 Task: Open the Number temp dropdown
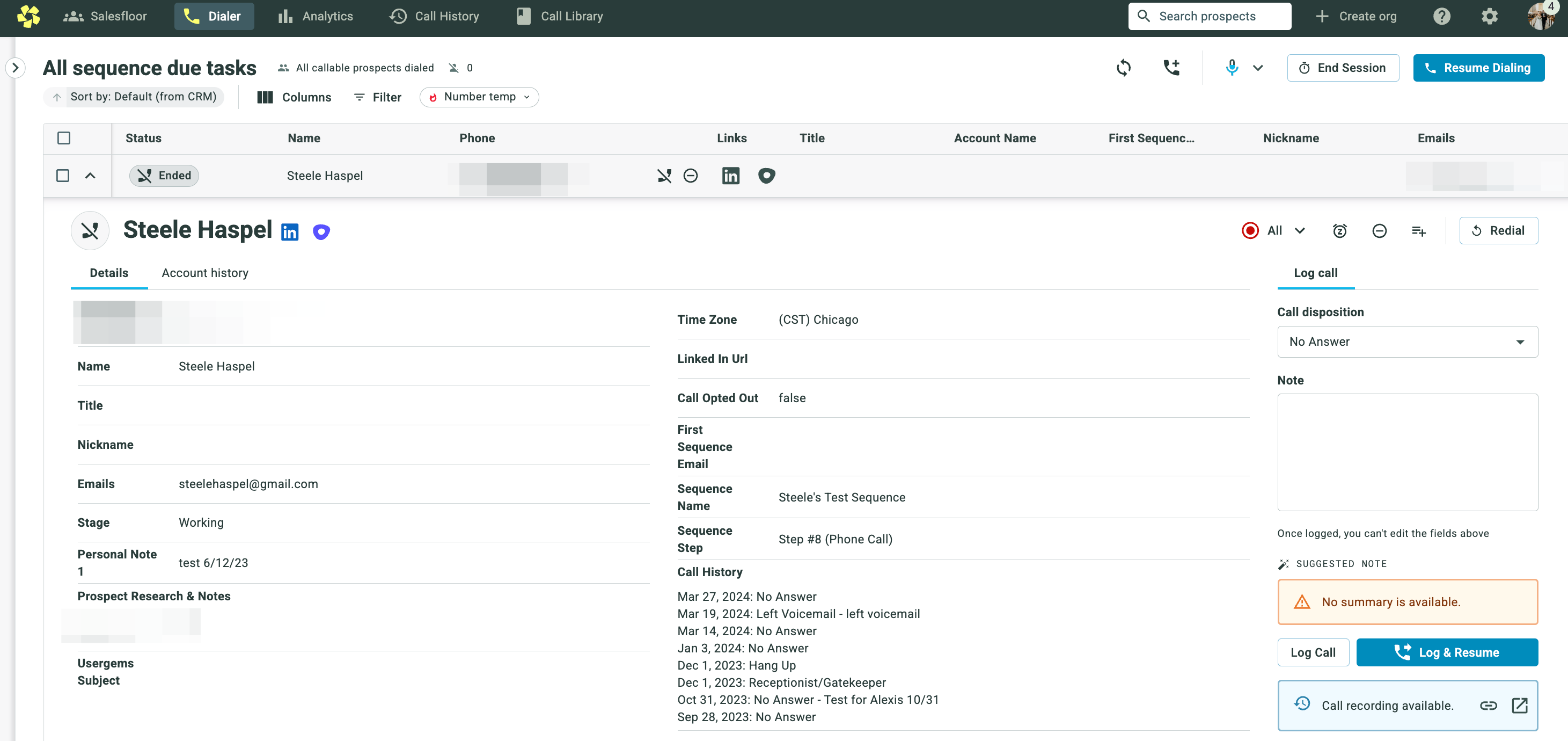click(479, 97)
